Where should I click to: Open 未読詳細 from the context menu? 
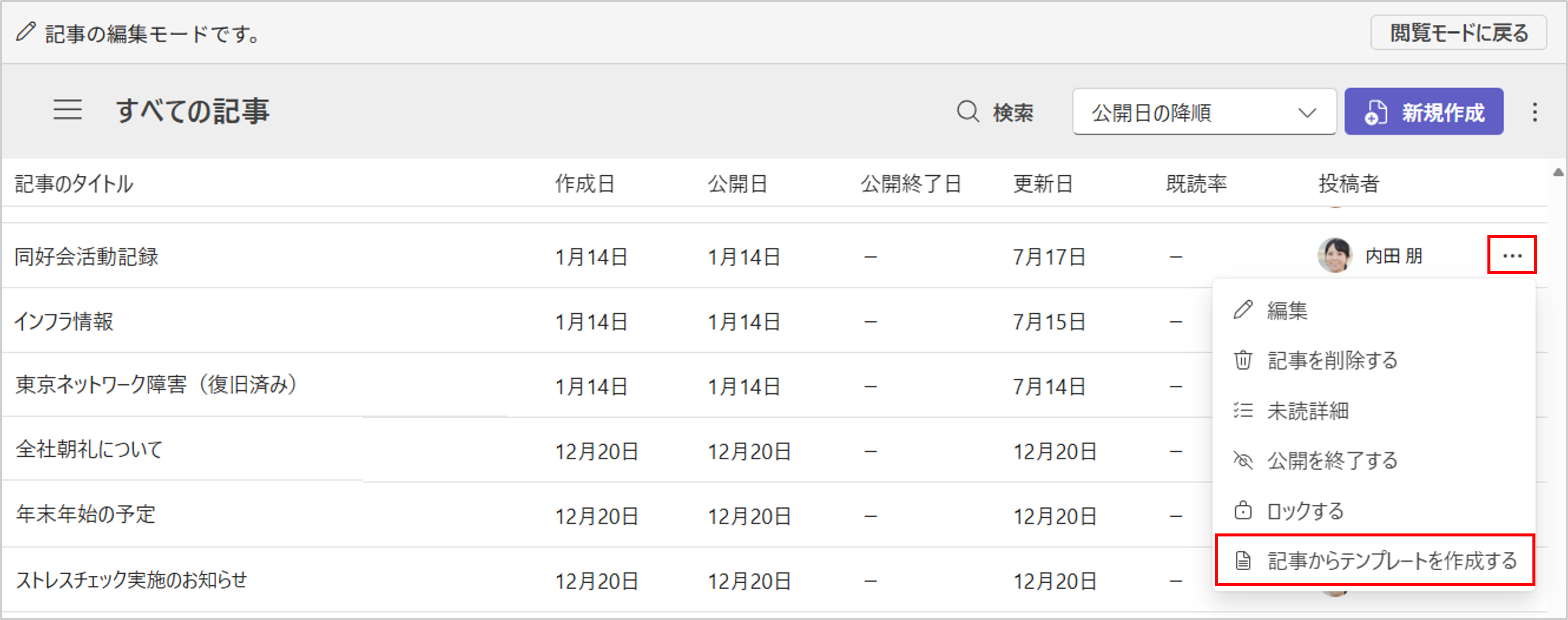coord(1374,411)
